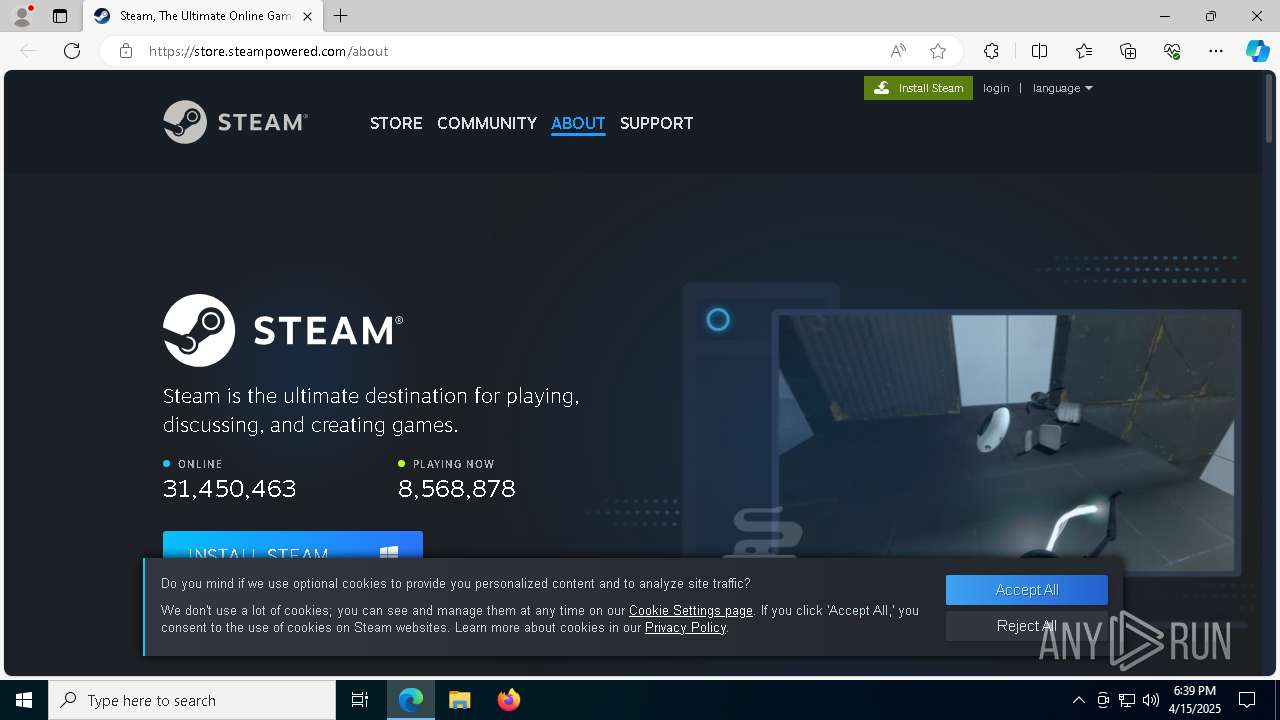Click the PLAYING NOW count 8,568,878
This screenshot has width=1280, height=720.
pos(456,488)
